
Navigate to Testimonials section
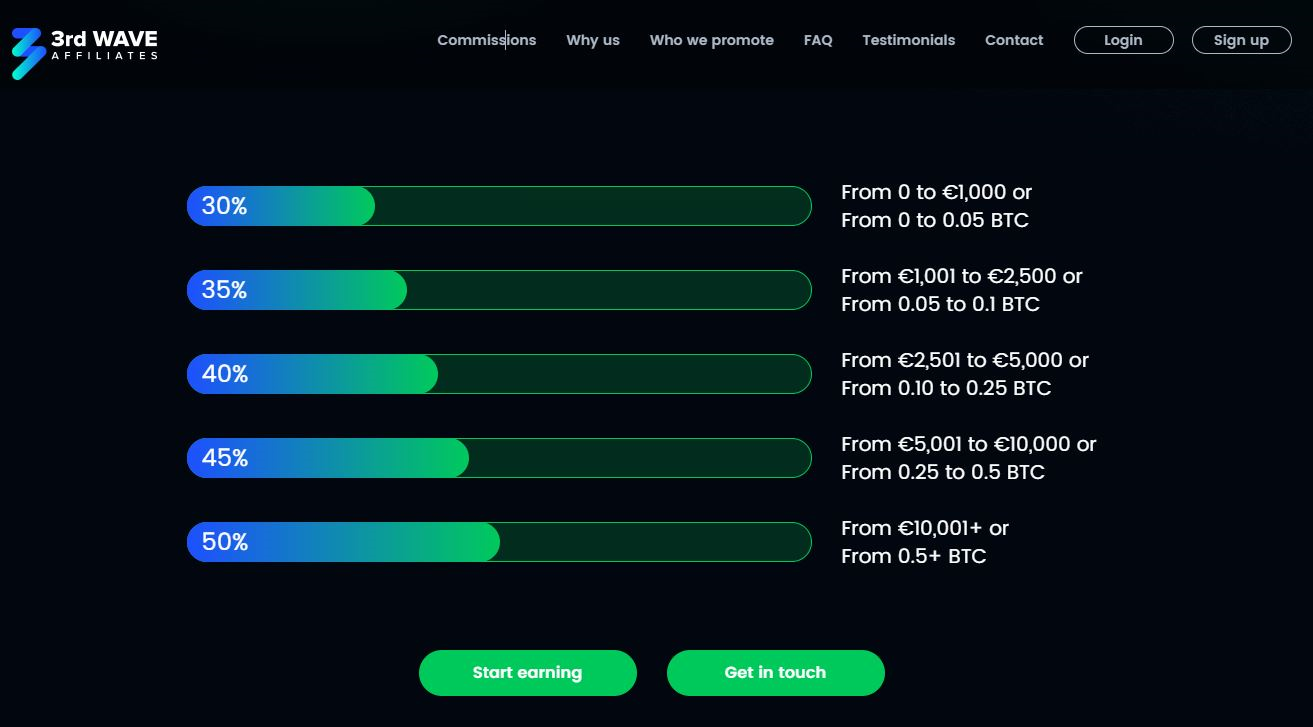click(908, 40)
